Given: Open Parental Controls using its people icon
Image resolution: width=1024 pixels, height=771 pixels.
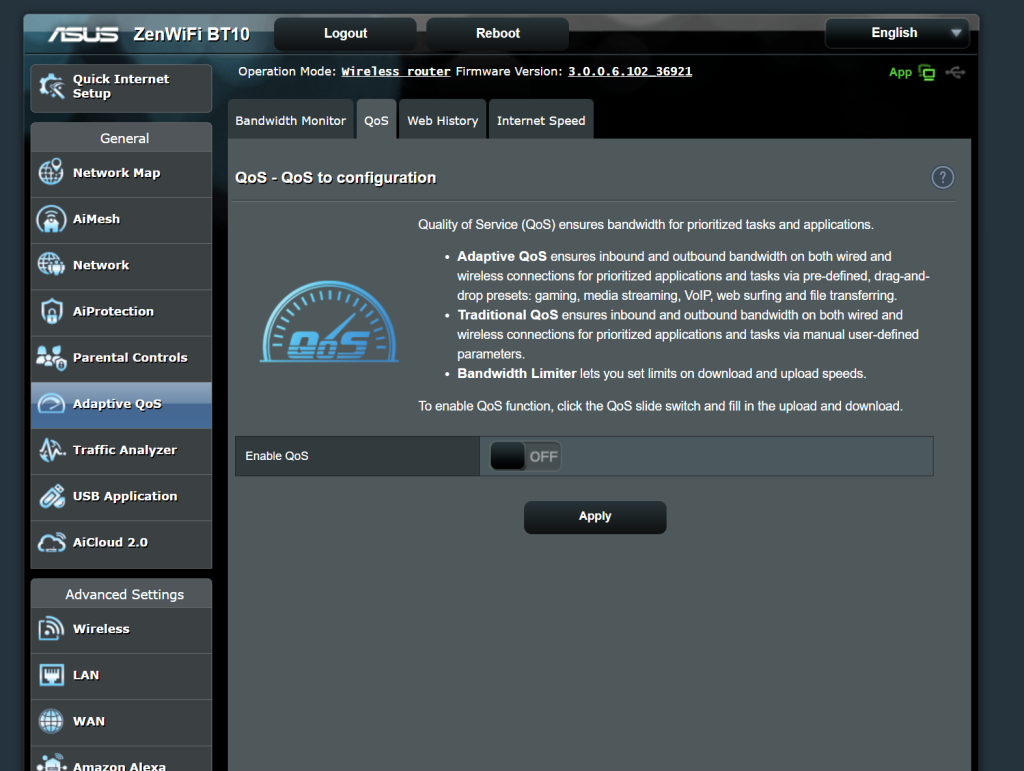Looking at the screenshot, I should (x=51, y=357).
